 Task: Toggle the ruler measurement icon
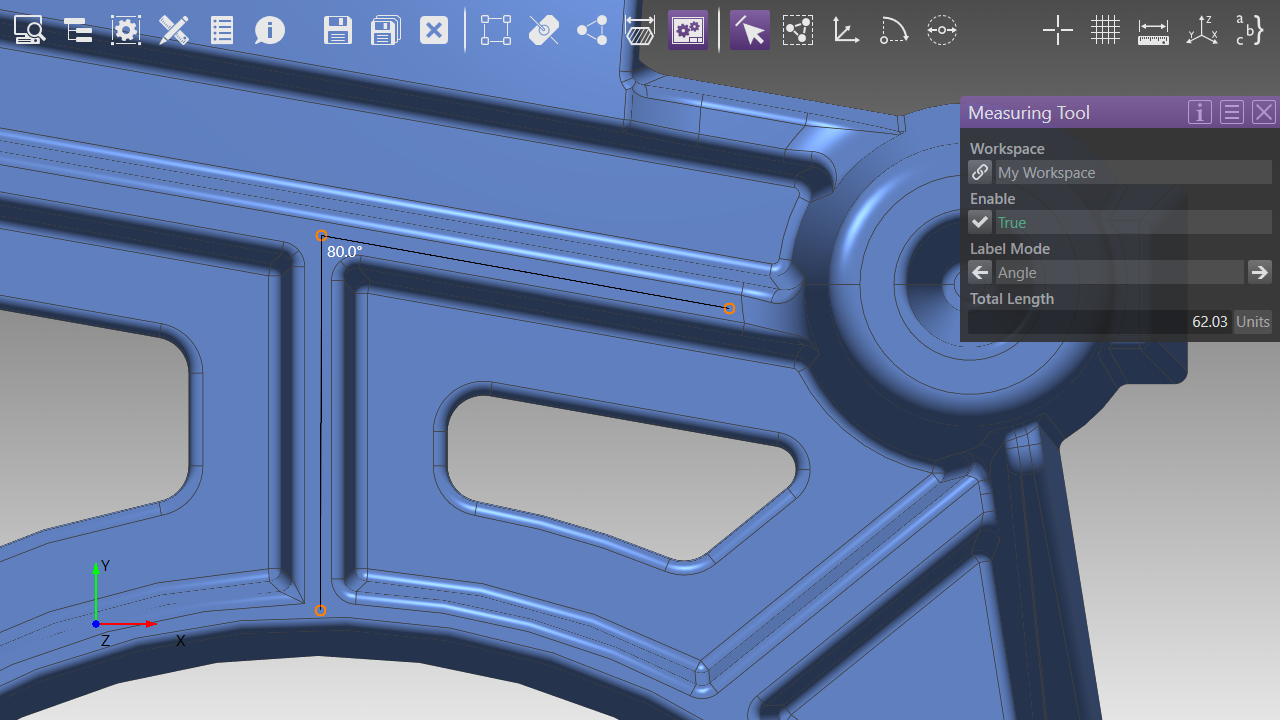(1153, 30)
